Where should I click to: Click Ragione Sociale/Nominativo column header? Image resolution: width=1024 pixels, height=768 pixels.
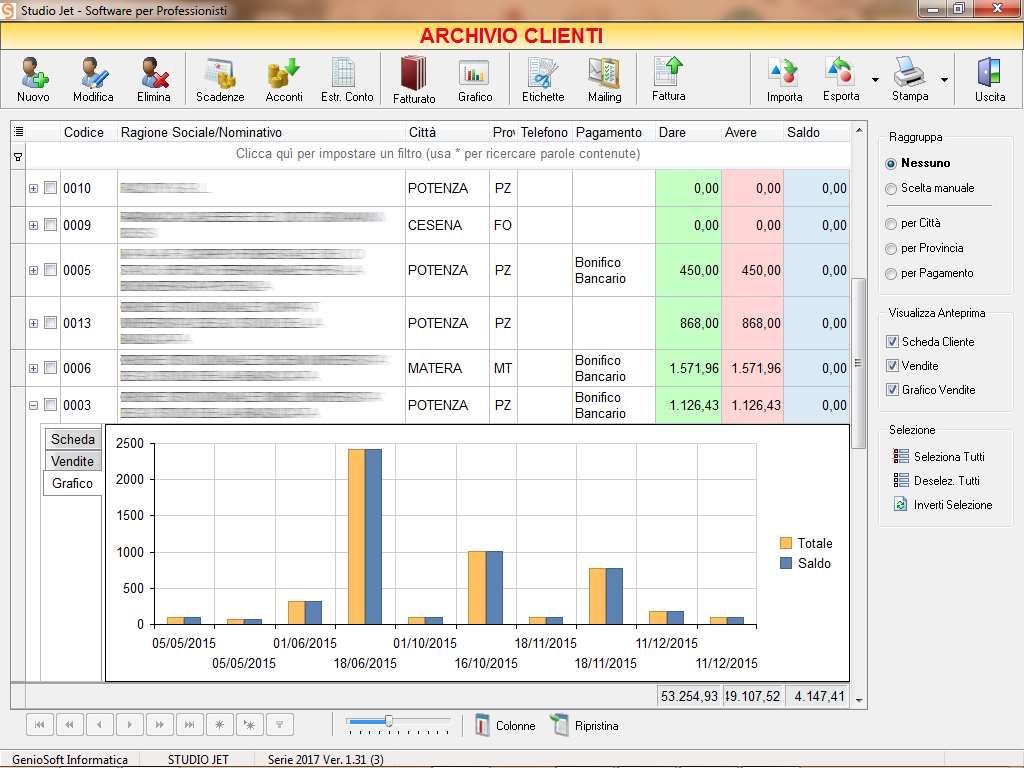[261, 132]
